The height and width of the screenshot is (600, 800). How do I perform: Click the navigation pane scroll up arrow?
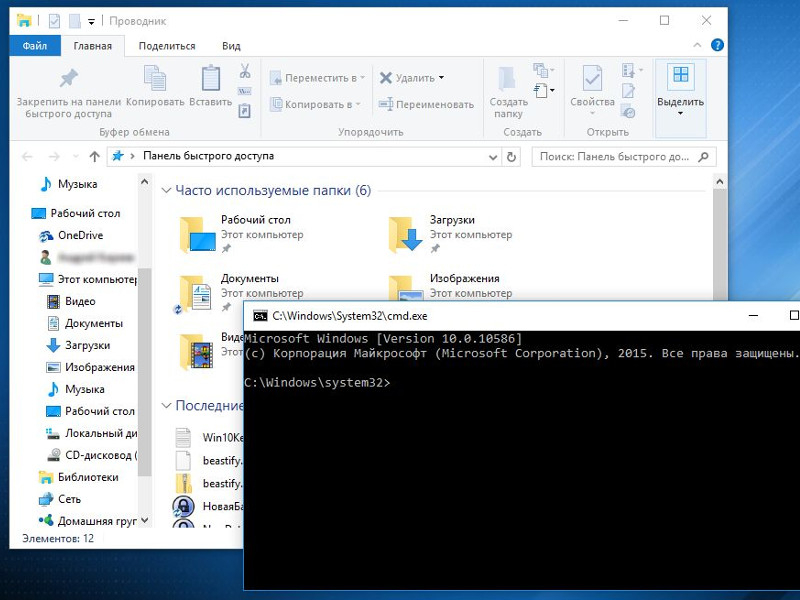pyautogui.click(x=144, y=181)
